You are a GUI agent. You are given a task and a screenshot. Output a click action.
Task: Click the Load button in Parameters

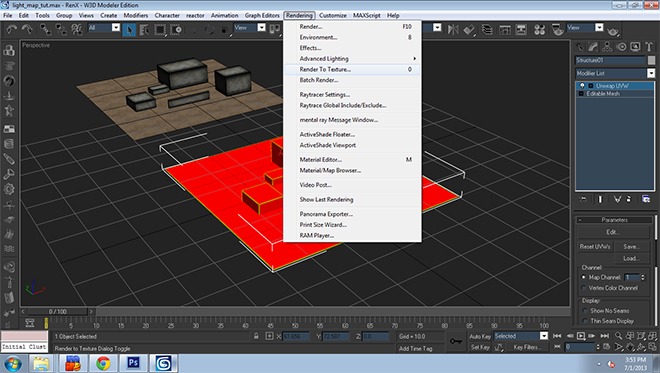coord(631,258)
